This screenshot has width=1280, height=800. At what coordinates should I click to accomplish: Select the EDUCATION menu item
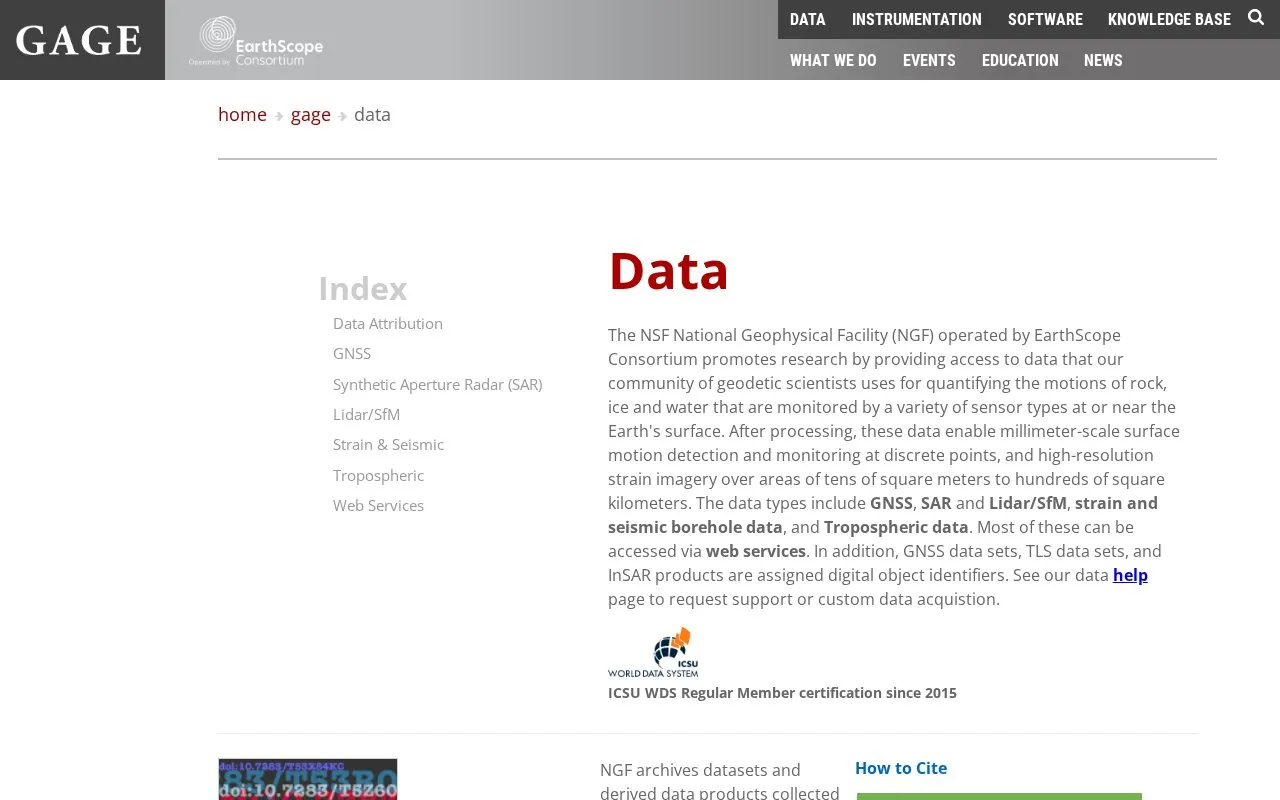[x=1020, y=60]
